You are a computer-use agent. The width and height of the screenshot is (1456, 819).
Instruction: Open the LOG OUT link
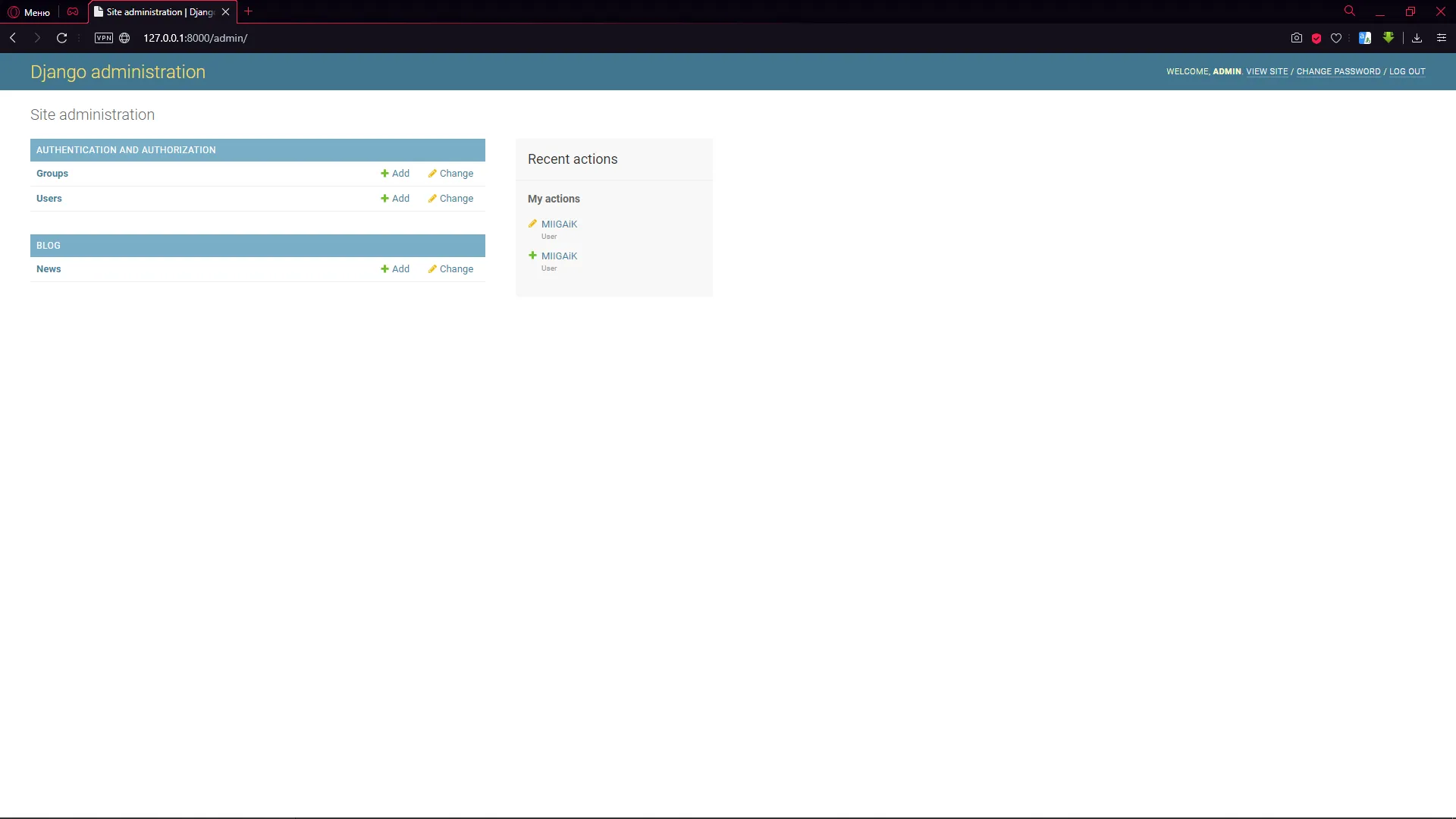click(1407, 72)
